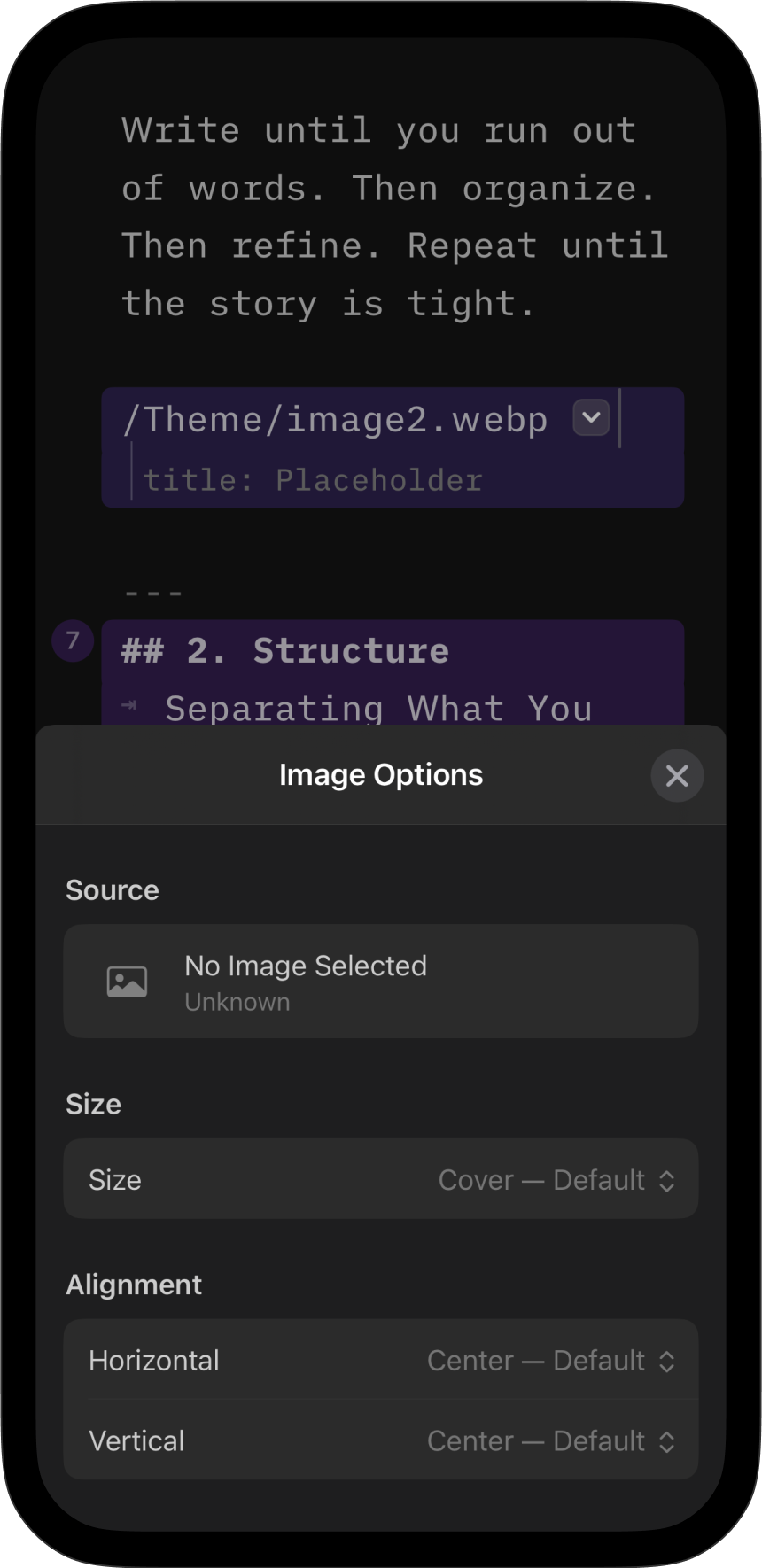Viewport: 762px width, 1568px height.
Task: Click the Unknown subtitle under No Image Selected
Action: point(237,1003)
